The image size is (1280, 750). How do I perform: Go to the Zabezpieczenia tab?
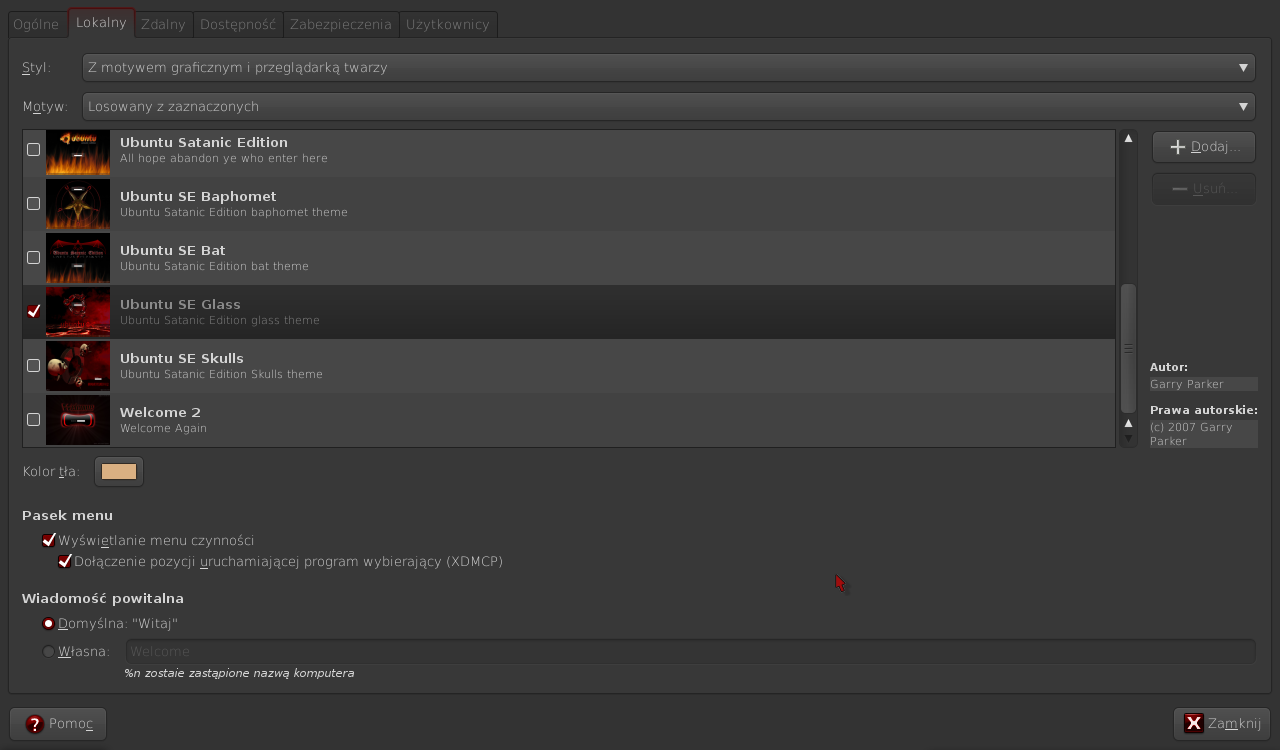pyautogui.click(x=341, y=24)
